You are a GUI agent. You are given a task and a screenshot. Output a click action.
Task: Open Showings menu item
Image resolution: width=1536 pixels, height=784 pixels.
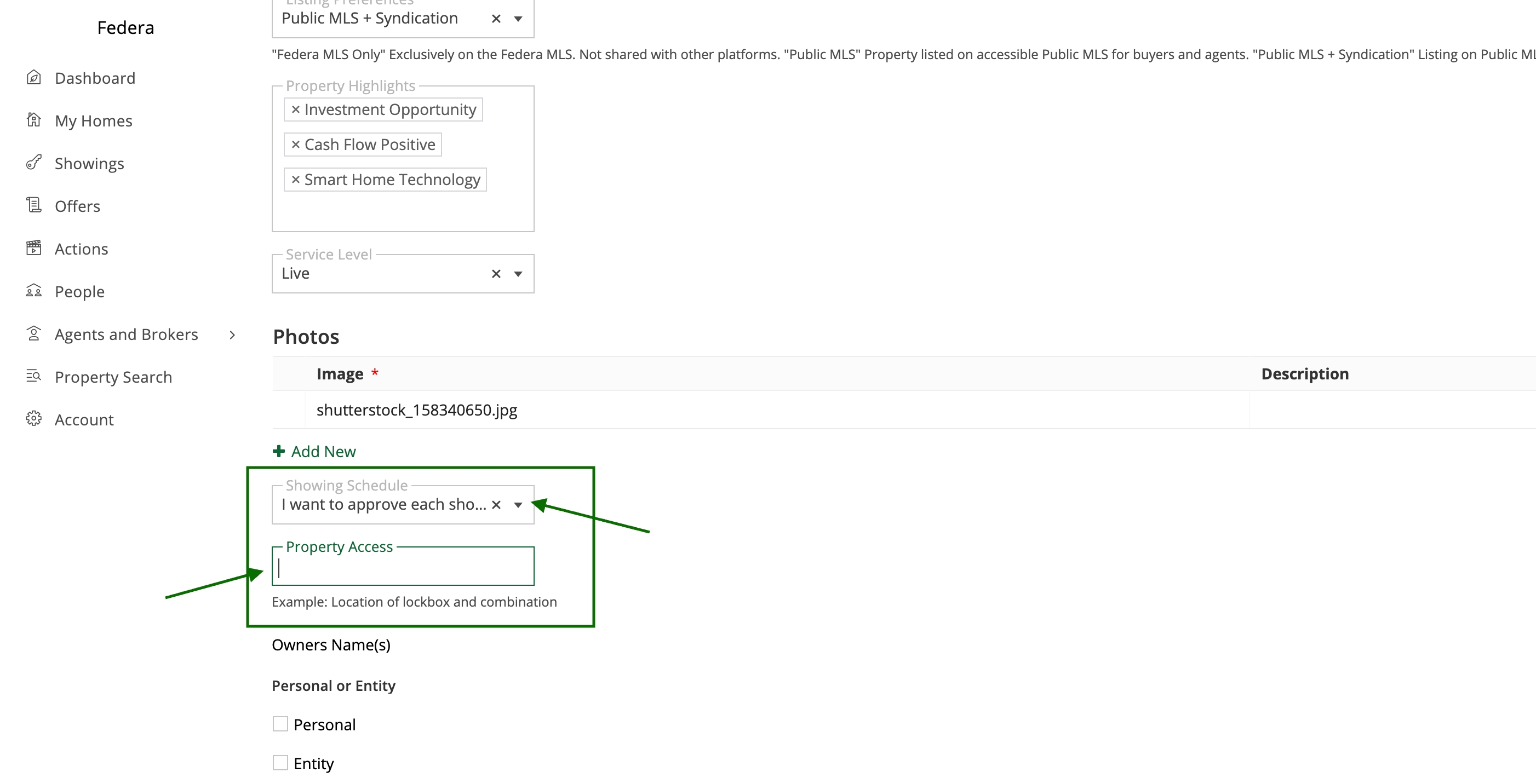point(89,164)
